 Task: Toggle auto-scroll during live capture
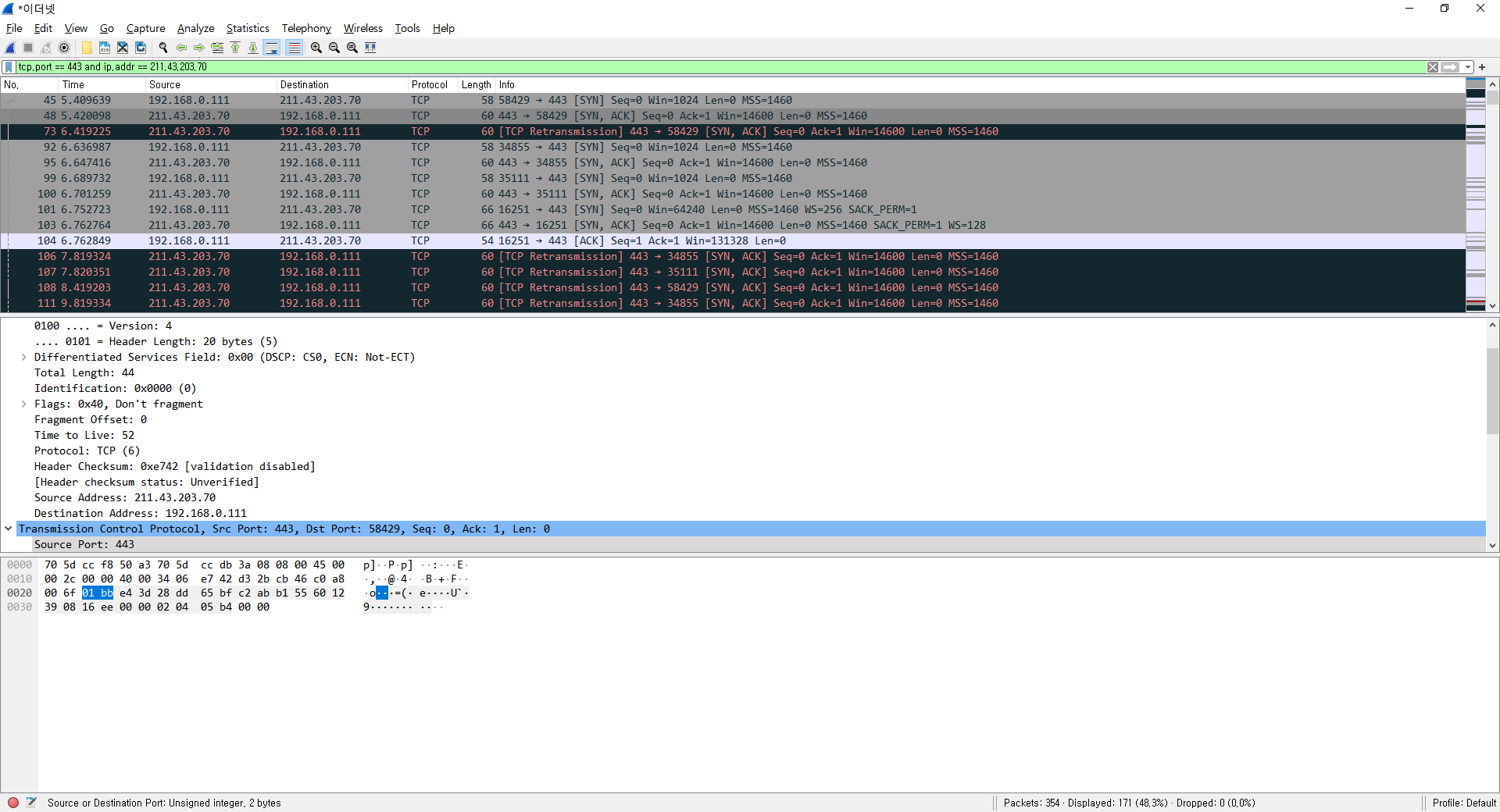point(272,48)
